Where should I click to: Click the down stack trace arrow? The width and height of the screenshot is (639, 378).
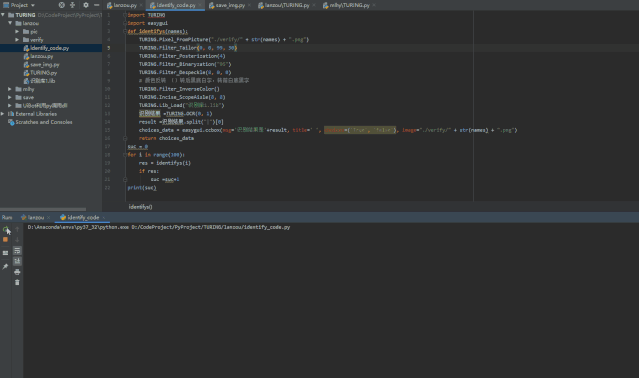tap(17, 240)
